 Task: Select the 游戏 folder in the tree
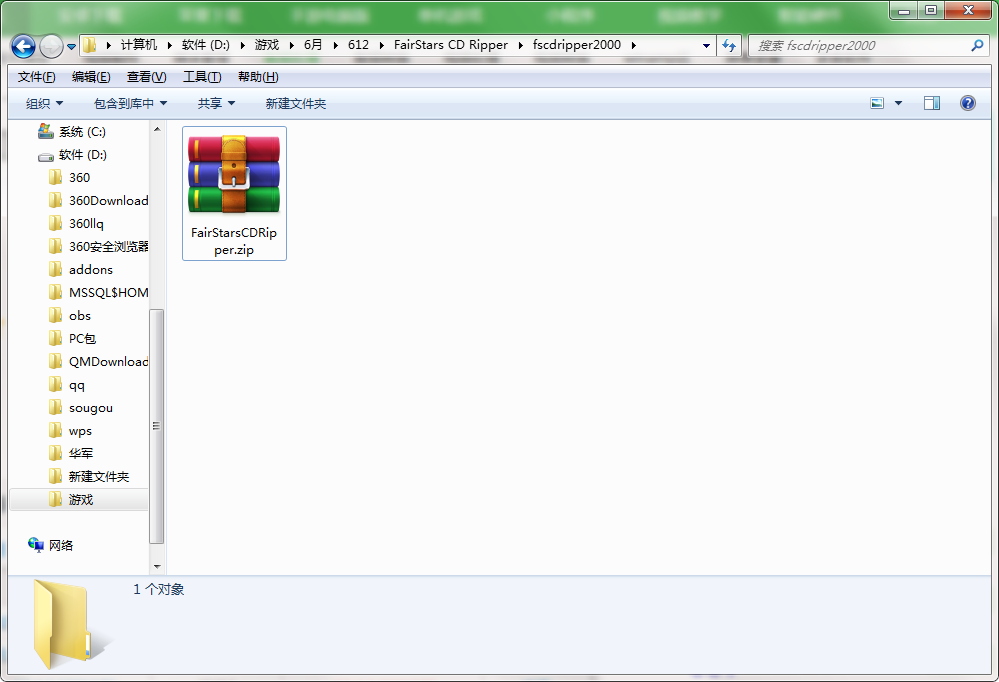79,500
